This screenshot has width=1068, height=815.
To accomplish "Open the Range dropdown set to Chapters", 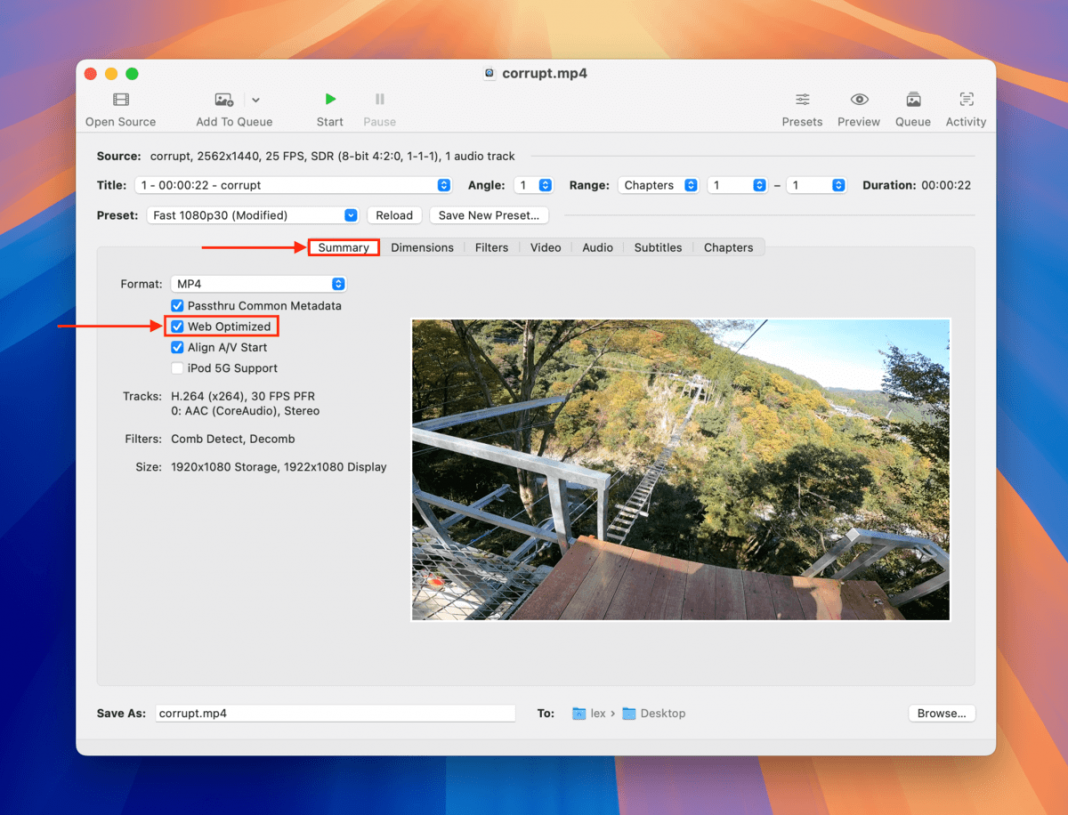I will tap(658, 184).
